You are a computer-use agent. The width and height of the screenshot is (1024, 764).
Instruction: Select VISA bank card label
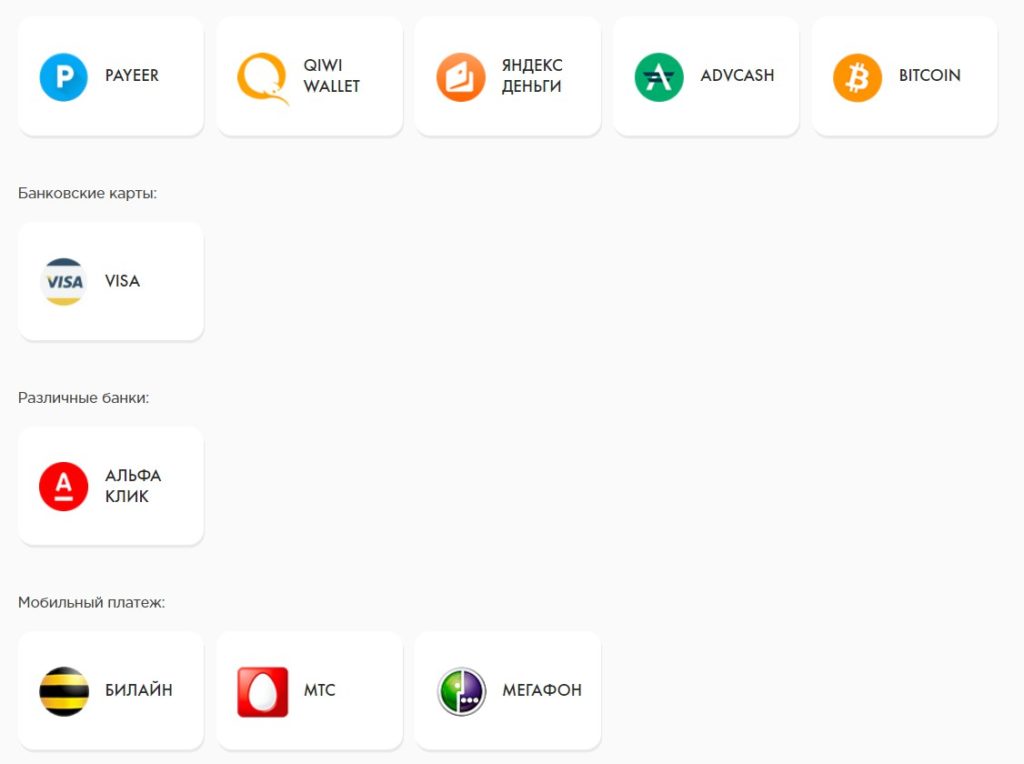[123, 281]
